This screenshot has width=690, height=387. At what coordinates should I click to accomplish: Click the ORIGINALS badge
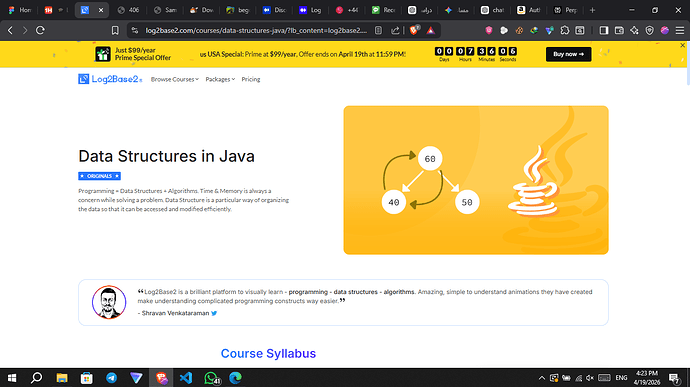click(99, 176)
